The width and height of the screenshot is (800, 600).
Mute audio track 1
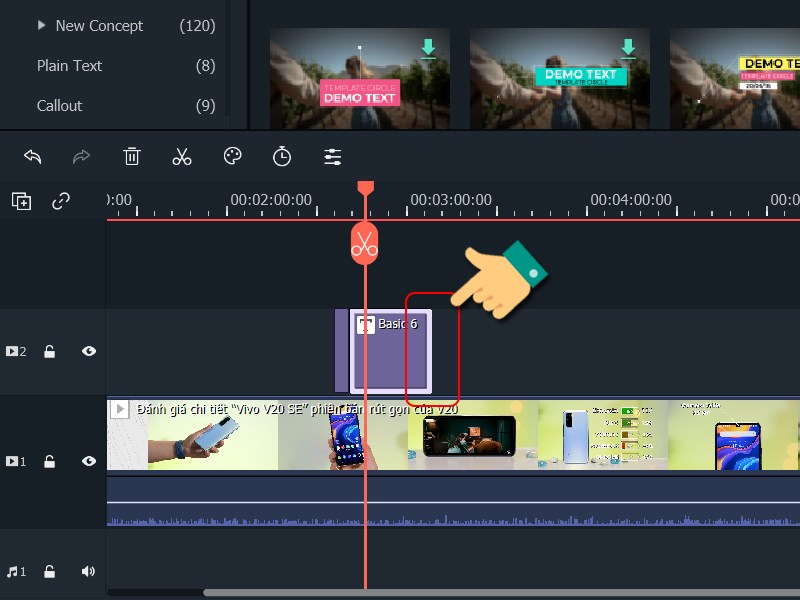pos(88,571)
